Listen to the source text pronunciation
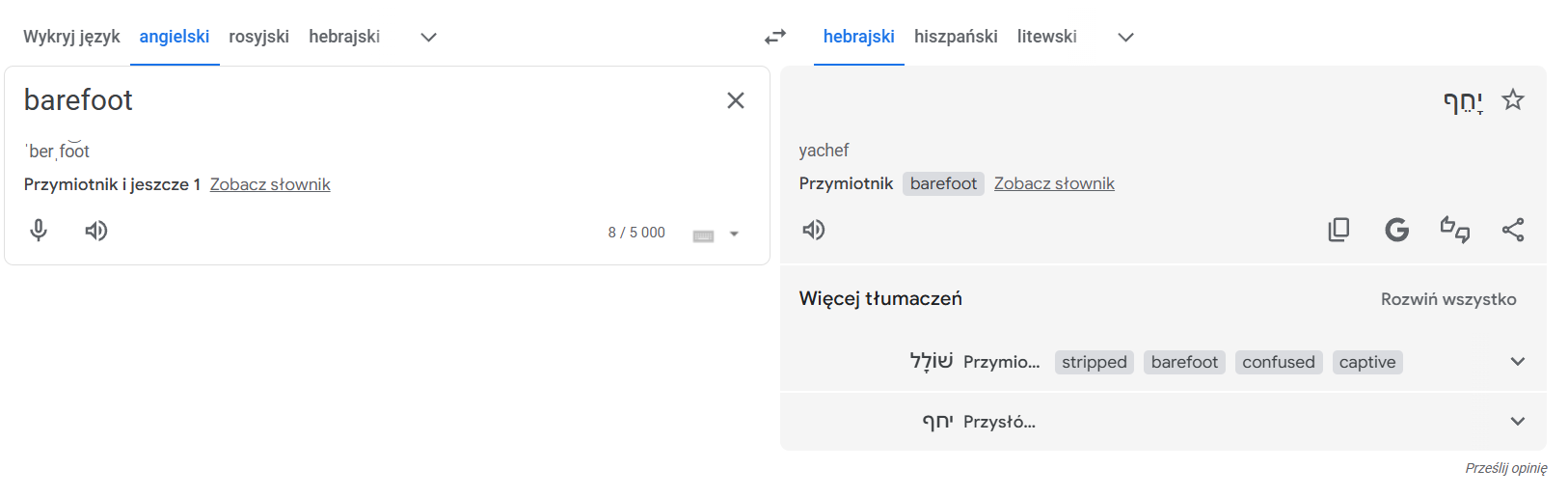This screenshot has height=497, width=1568. (95, 231)
